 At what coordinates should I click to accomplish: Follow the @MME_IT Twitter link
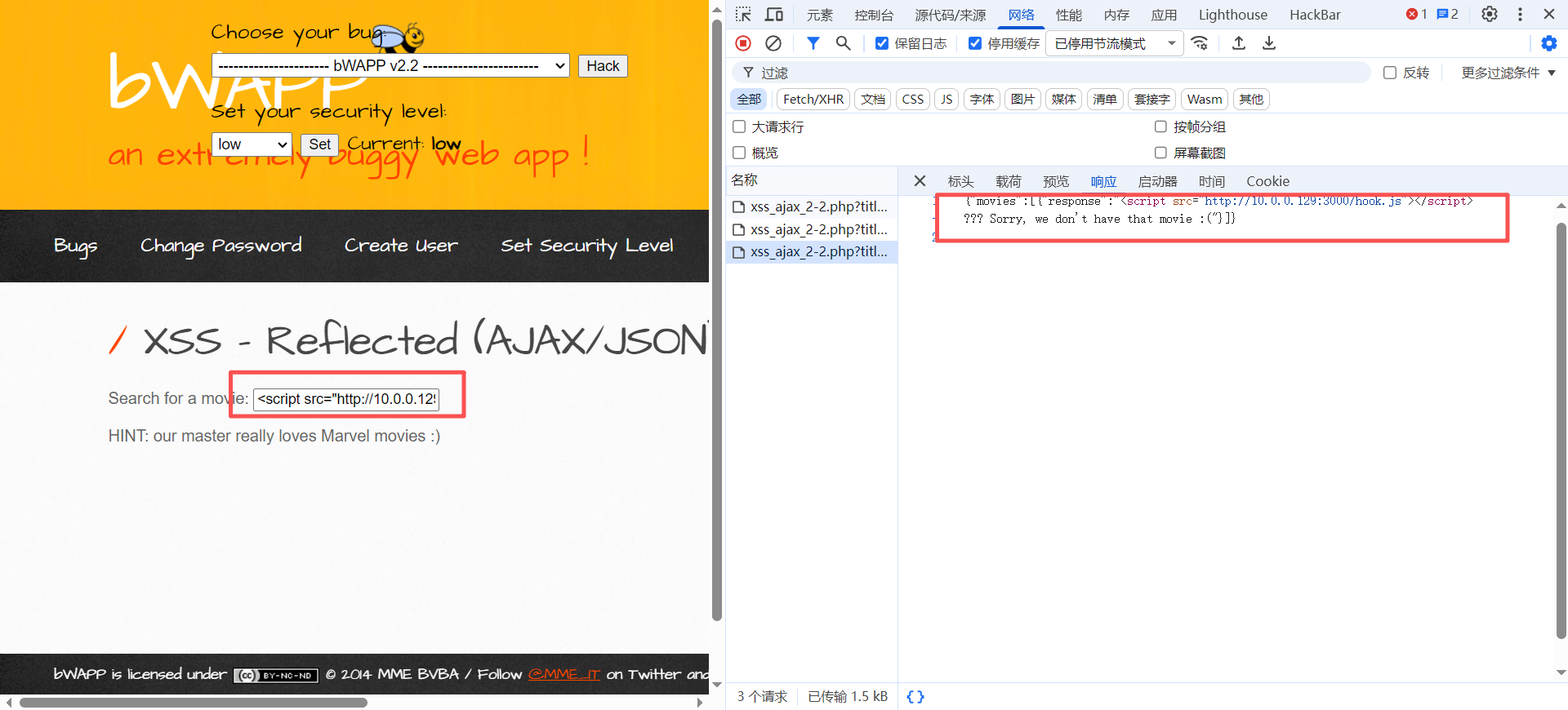point(564,674)
